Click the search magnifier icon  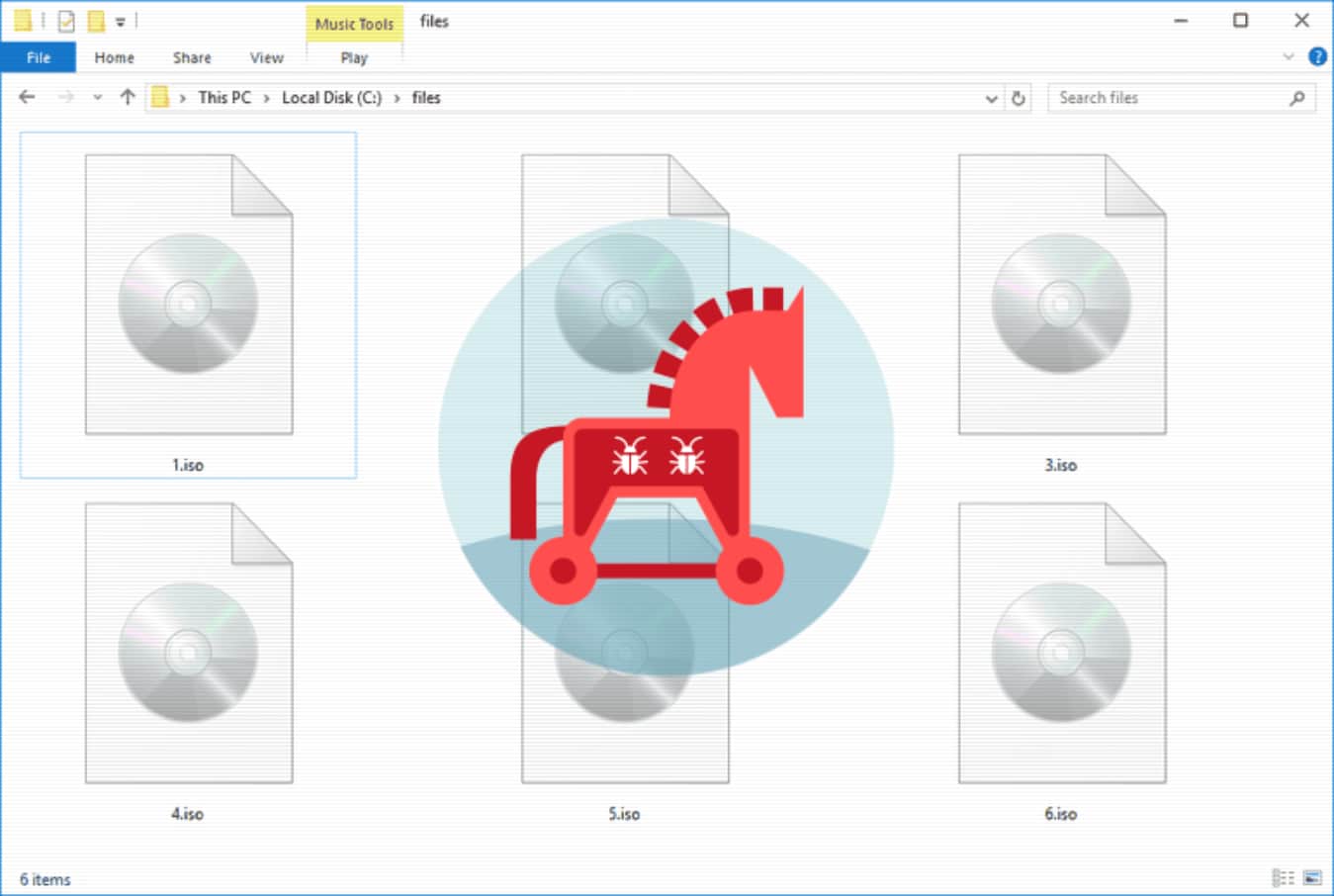(x=1297, y=98)
